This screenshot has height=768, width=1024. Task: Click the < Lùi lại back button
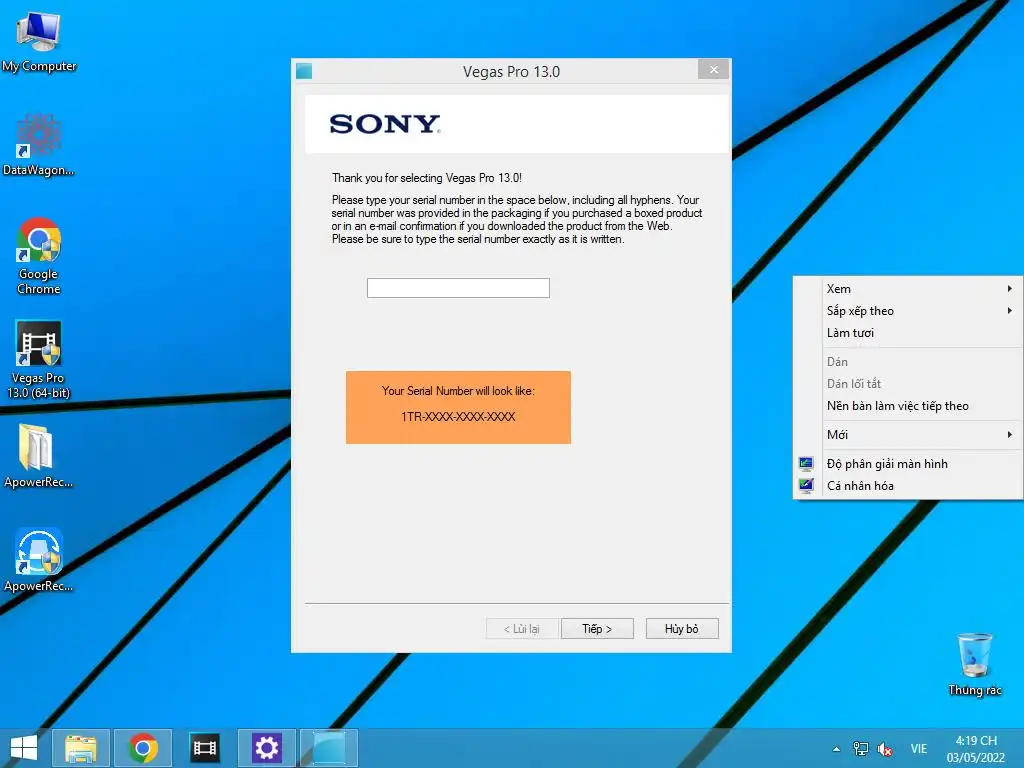(x=522, y=629)
